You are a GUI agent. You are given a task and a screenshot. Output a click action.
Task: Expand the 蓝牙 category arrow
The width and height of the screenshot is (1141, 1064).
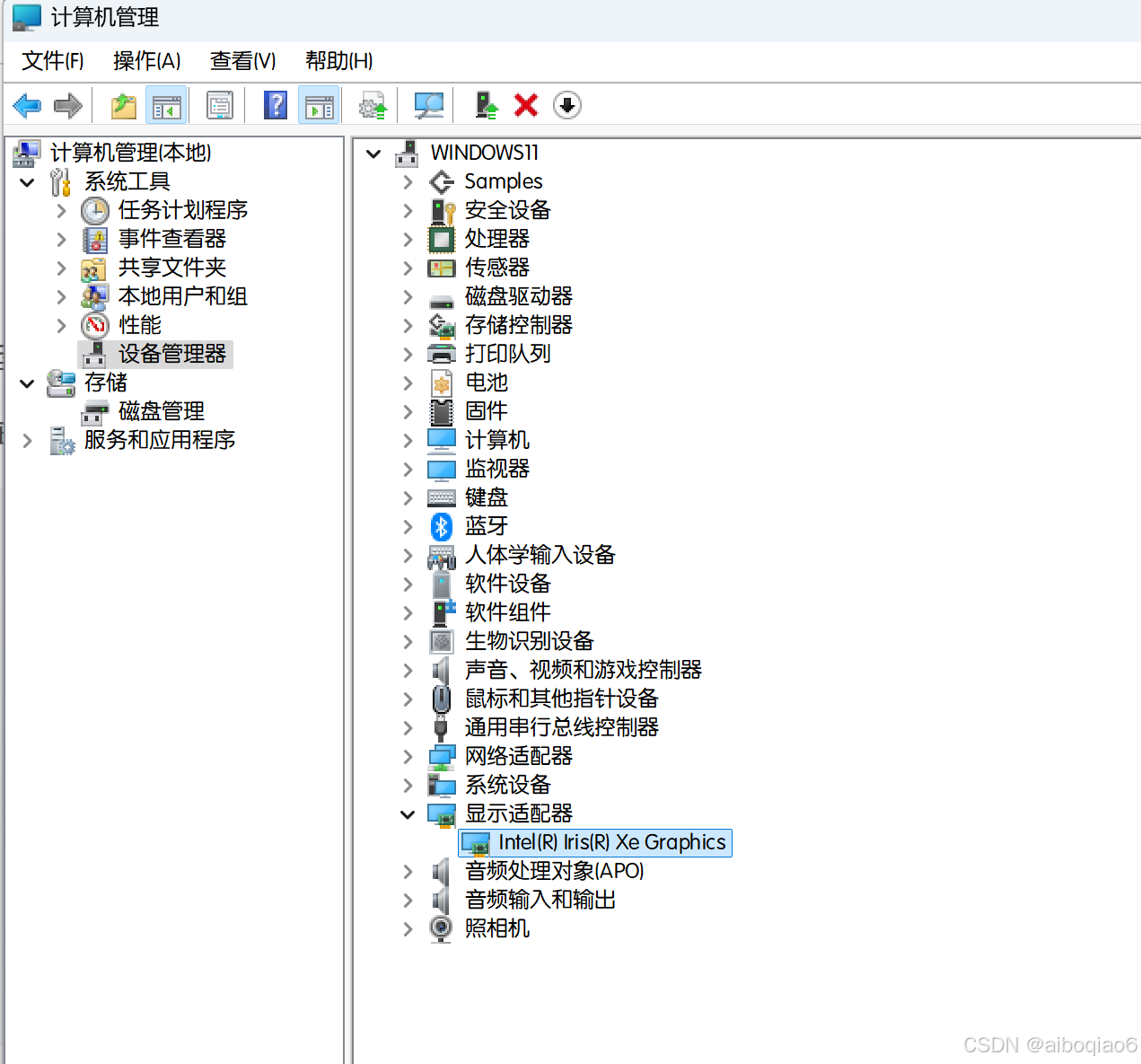tap(408, 526)
